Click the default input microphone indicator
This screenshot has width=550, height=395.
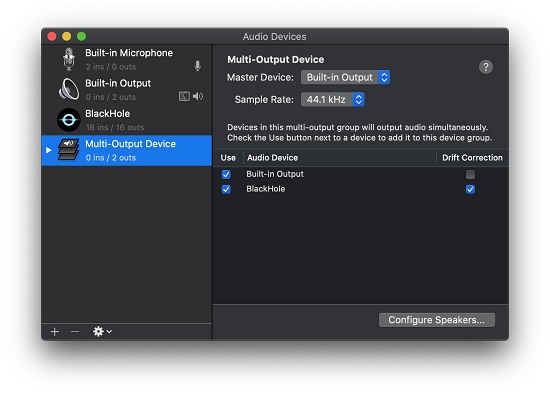(x=198, y=66)
